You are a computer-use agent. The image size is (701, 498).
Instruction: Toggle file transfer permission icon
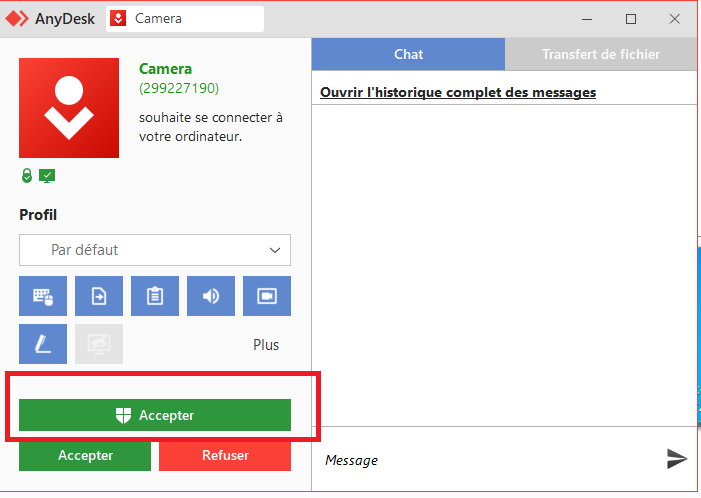tap(99, 296)
